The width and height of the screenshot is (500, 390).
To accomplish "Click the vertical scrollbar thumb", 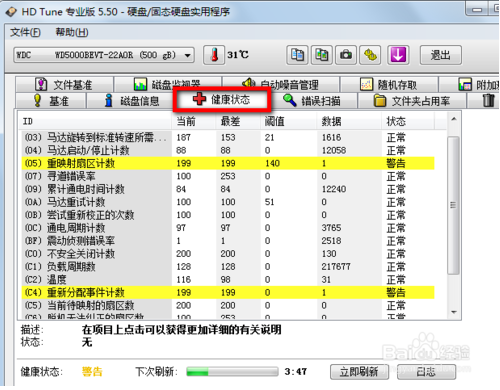I will point(453,205).
